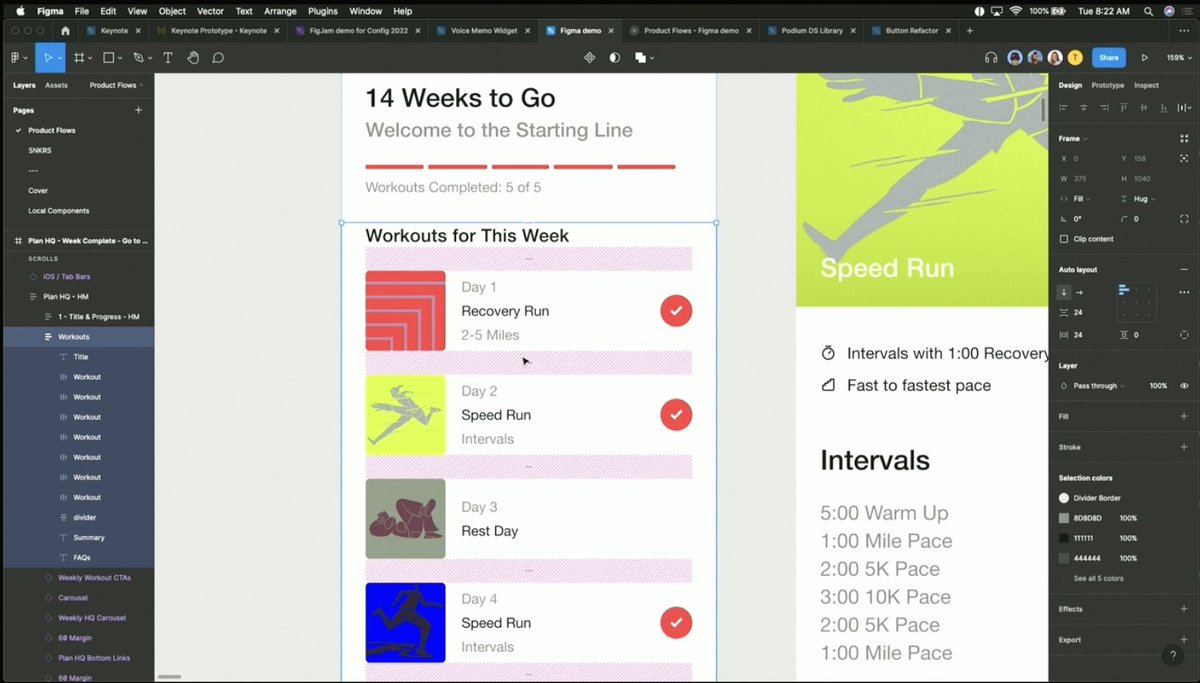Click the Help question mark button

tap(1173, 656)
